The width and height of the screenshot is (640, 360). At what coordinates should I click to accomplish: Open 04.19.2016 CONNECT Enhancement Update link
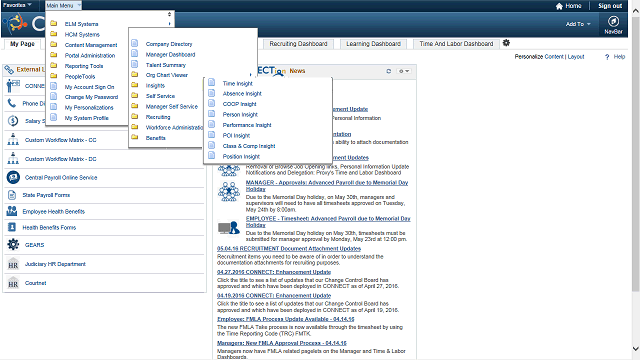pyautogui.click(x=274, y=296)
